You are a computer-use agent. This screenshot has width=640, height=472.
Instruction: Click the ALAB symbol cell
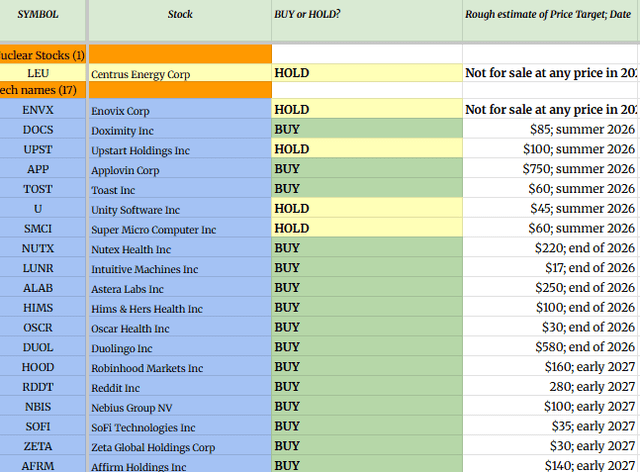pos(42,287)
